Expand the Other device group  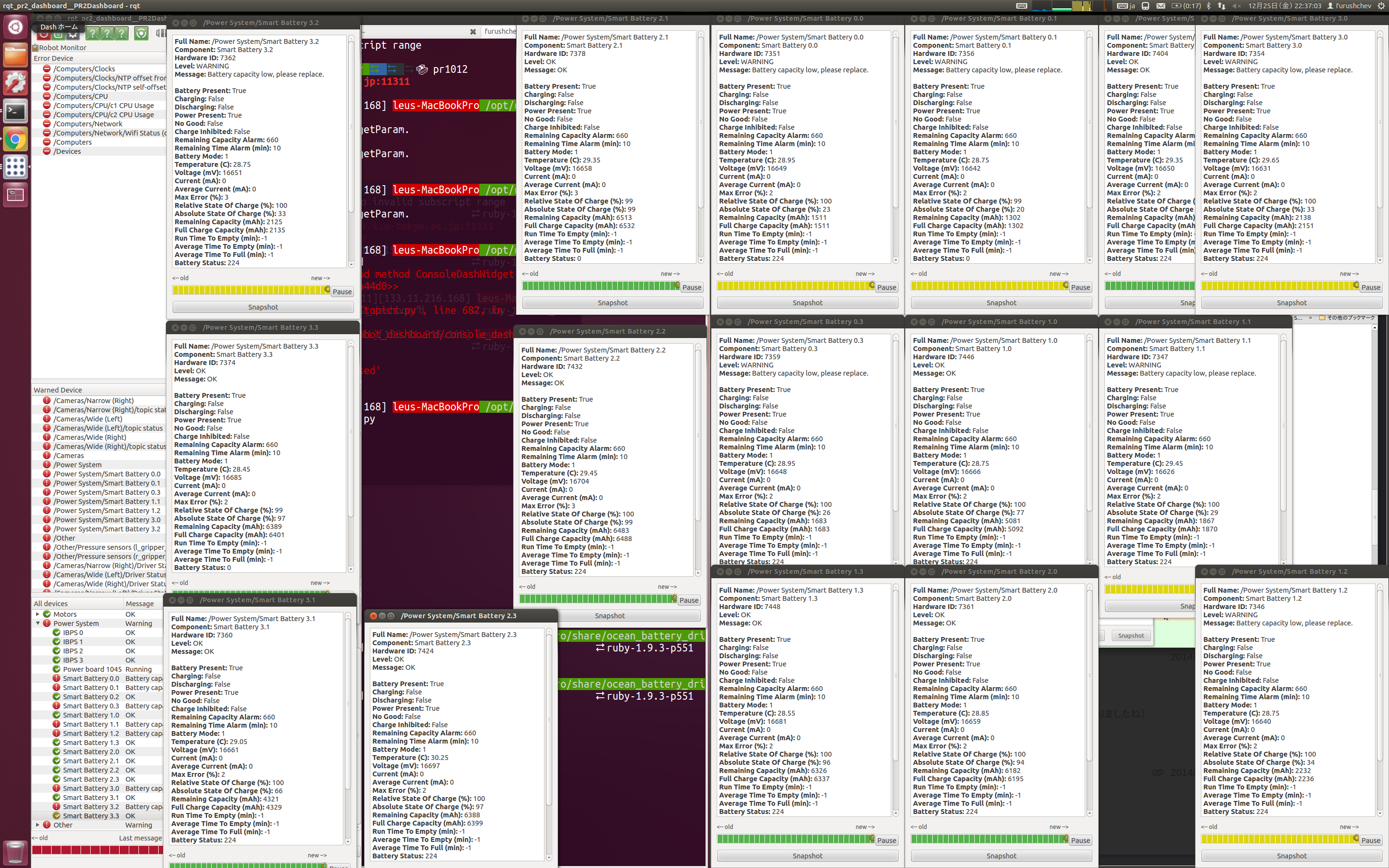click(x=38, y=825)
